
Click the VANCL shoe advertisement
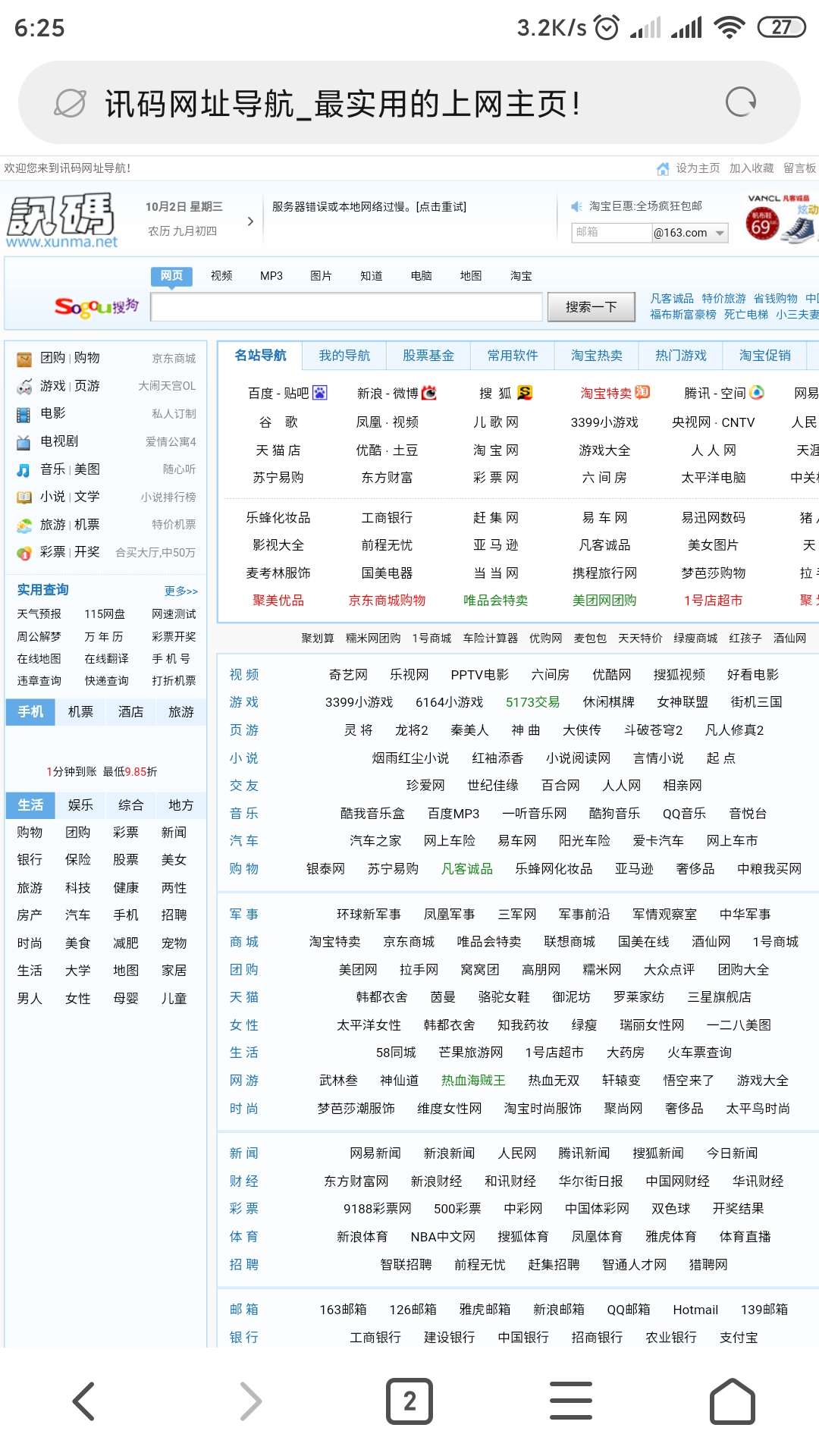782,218
